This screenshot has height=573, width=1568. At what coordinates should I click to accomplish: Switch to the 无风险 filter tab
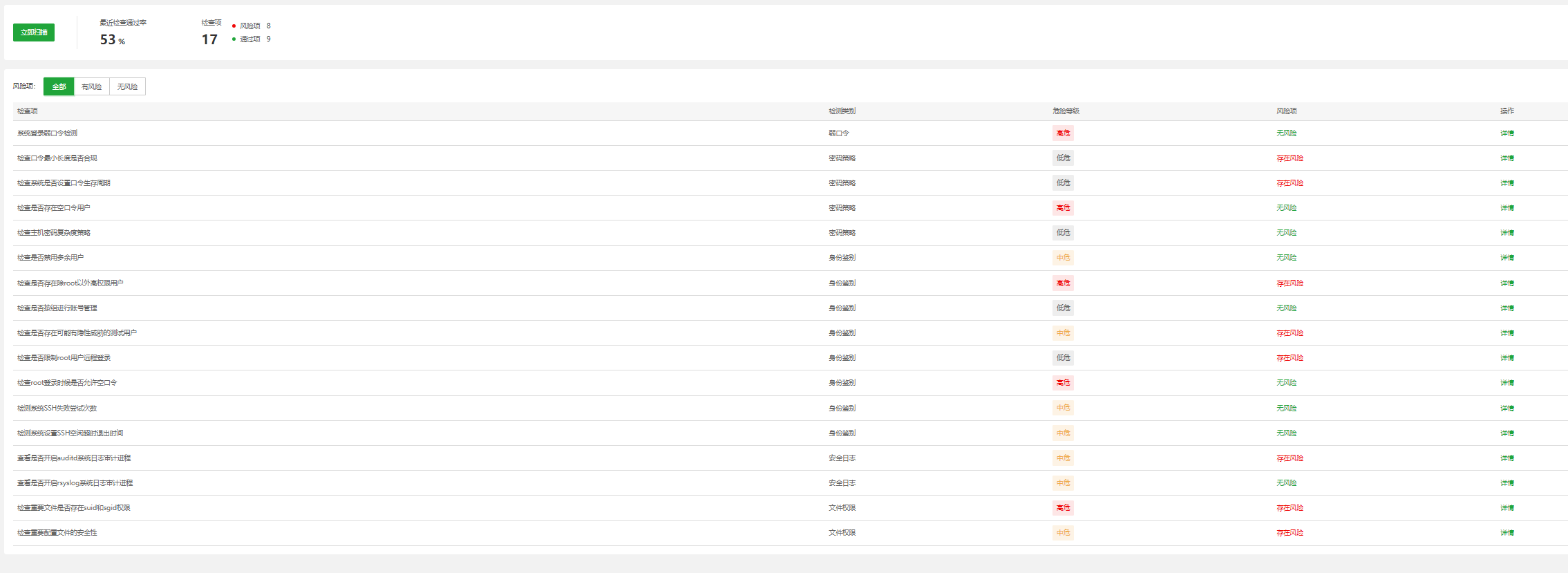click(x=127, y=86)
